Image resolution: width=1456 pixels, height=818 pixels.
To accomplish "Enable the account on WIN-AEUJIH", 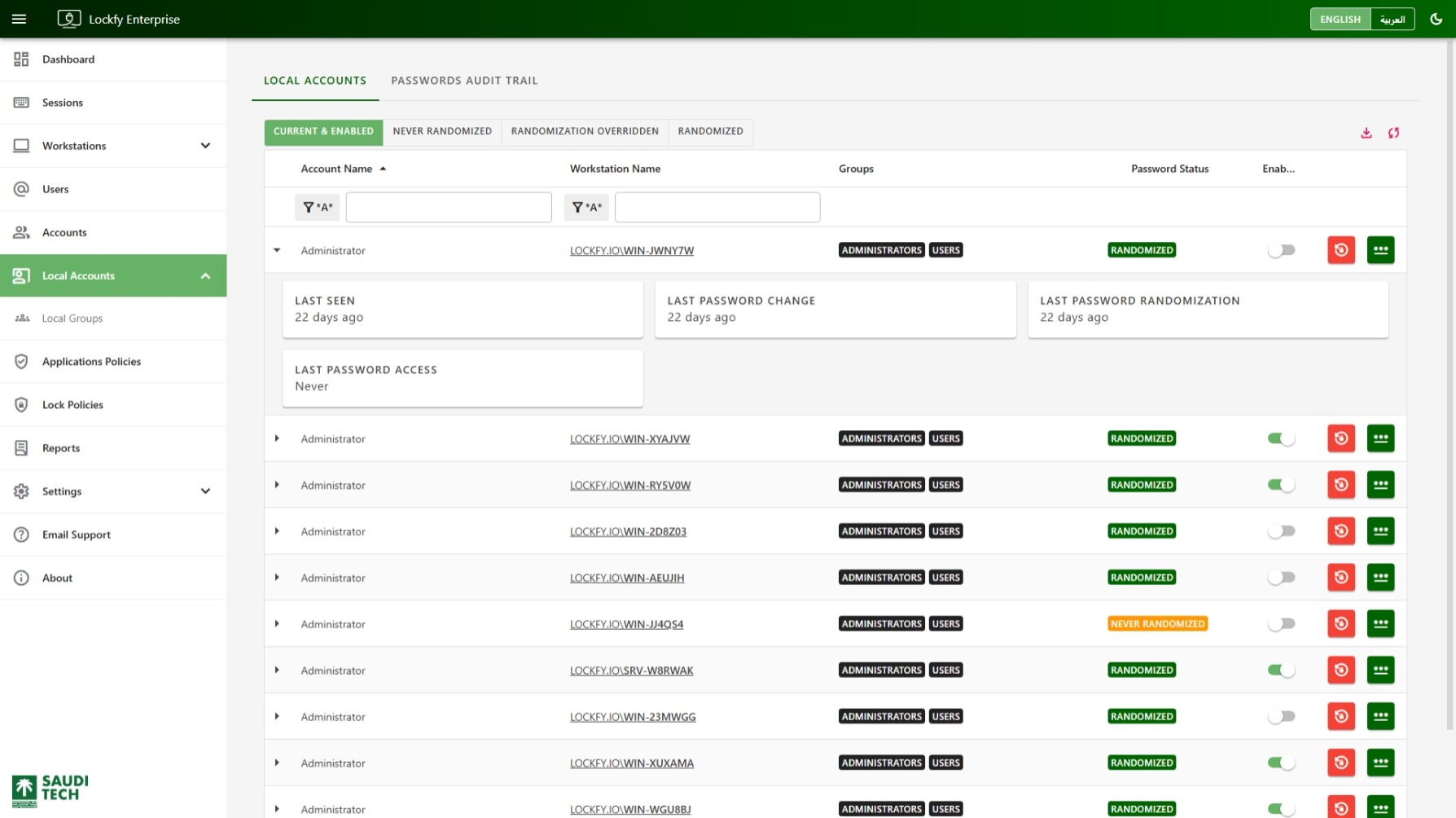I will point(1281,578).
